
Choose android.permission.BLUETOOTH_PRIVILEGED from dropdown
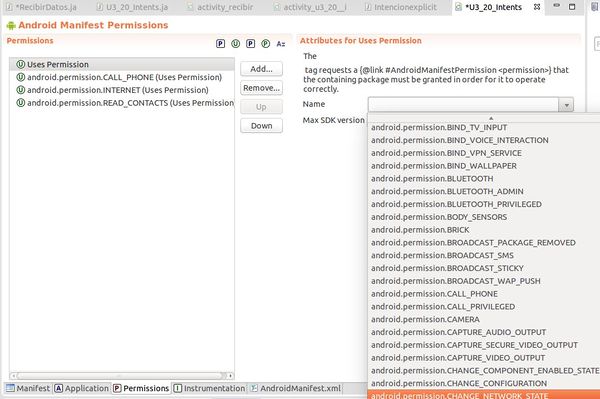tap(484, 204)
